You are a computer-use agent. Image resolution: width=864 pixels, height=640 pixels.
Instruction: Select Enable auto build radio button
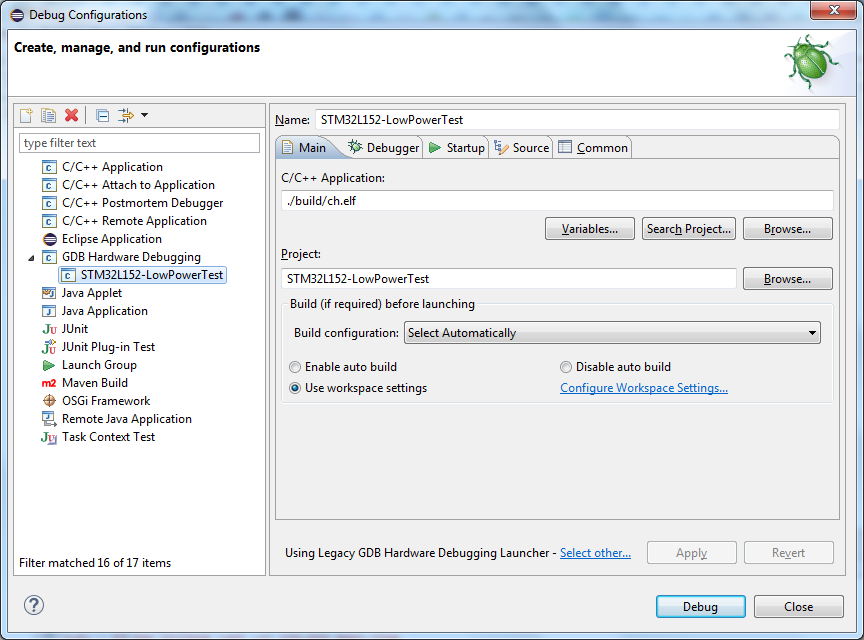coord(295,367)
